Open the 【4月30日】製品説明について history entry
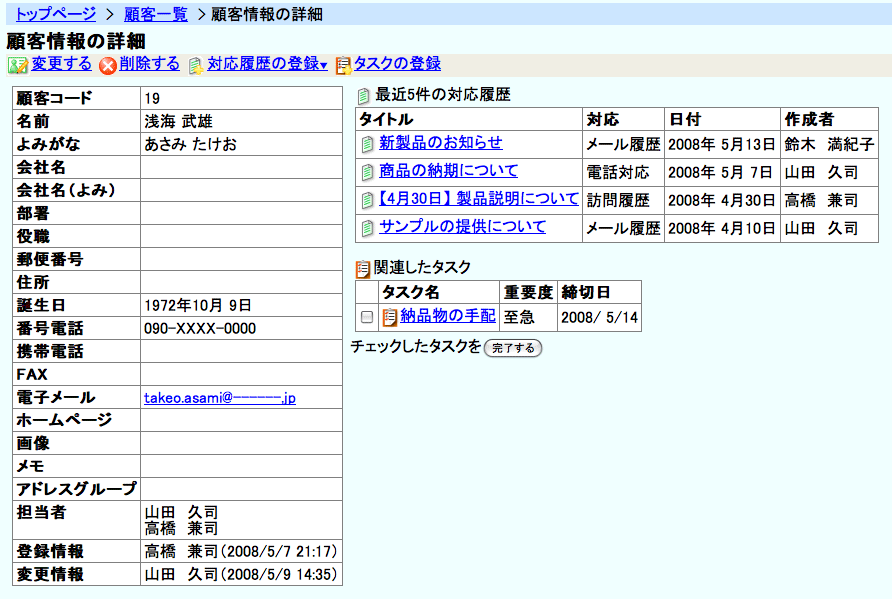 [x=478, y=199]
